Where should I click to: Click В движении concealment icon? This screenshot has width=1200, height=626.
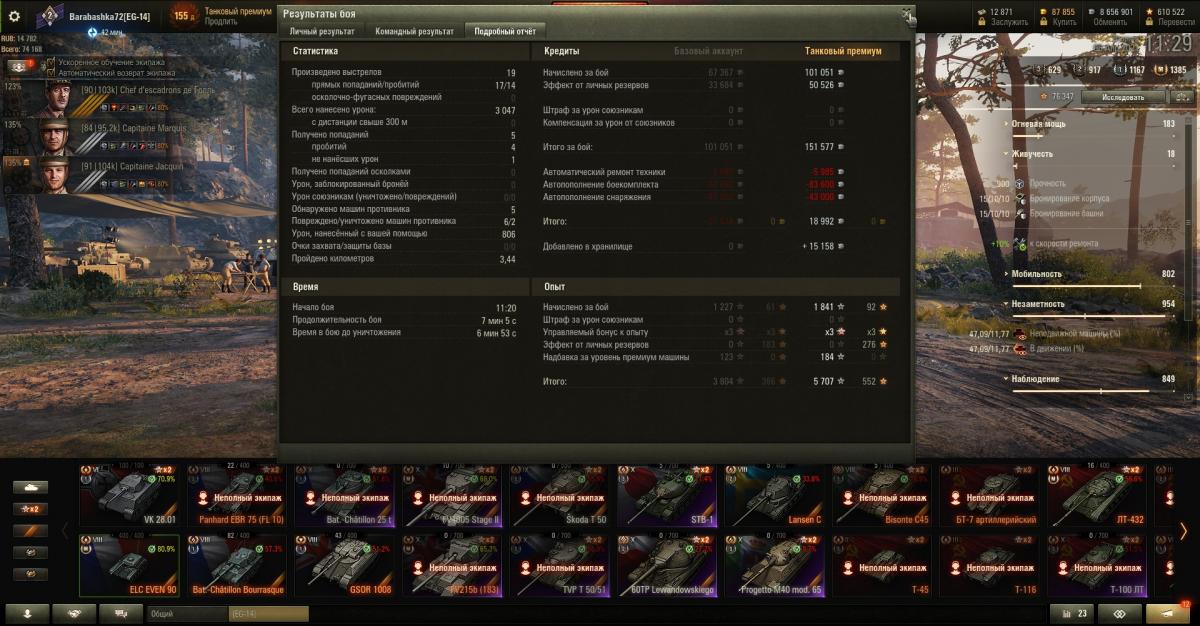[x=1020, y=348]
